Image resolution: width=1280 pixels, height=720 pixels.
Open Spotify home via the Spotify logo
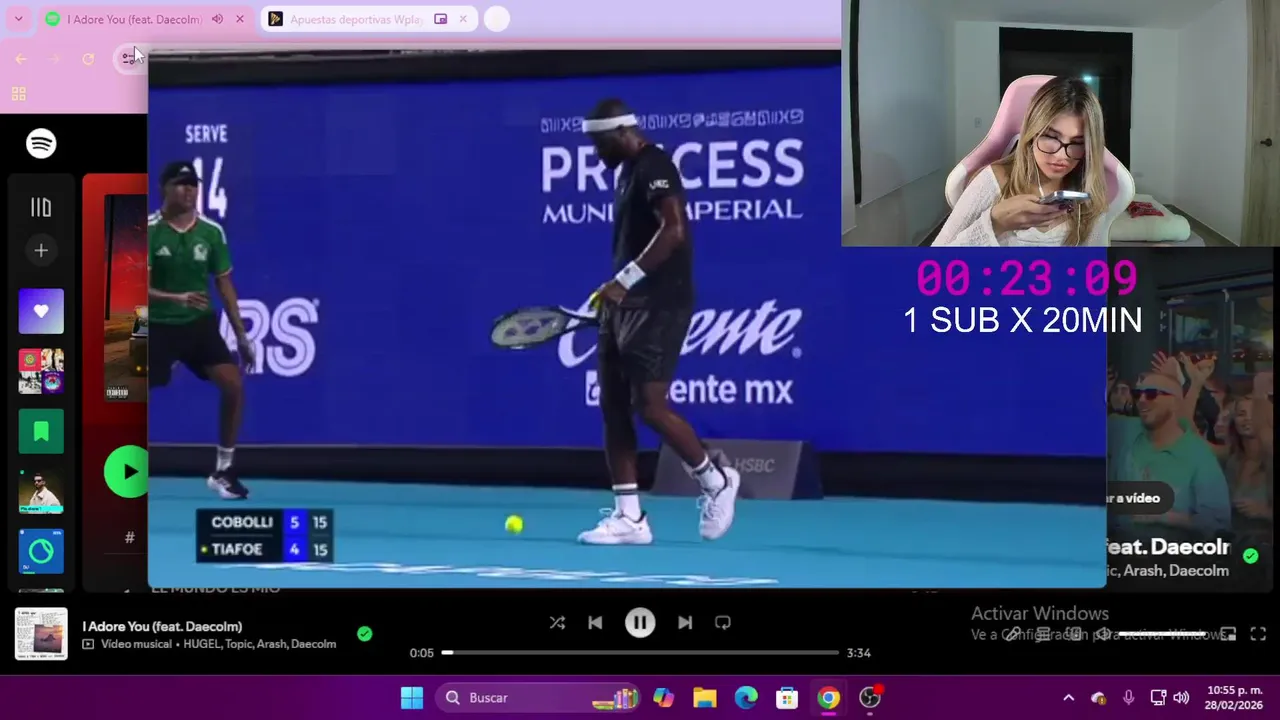click(41, 143)
